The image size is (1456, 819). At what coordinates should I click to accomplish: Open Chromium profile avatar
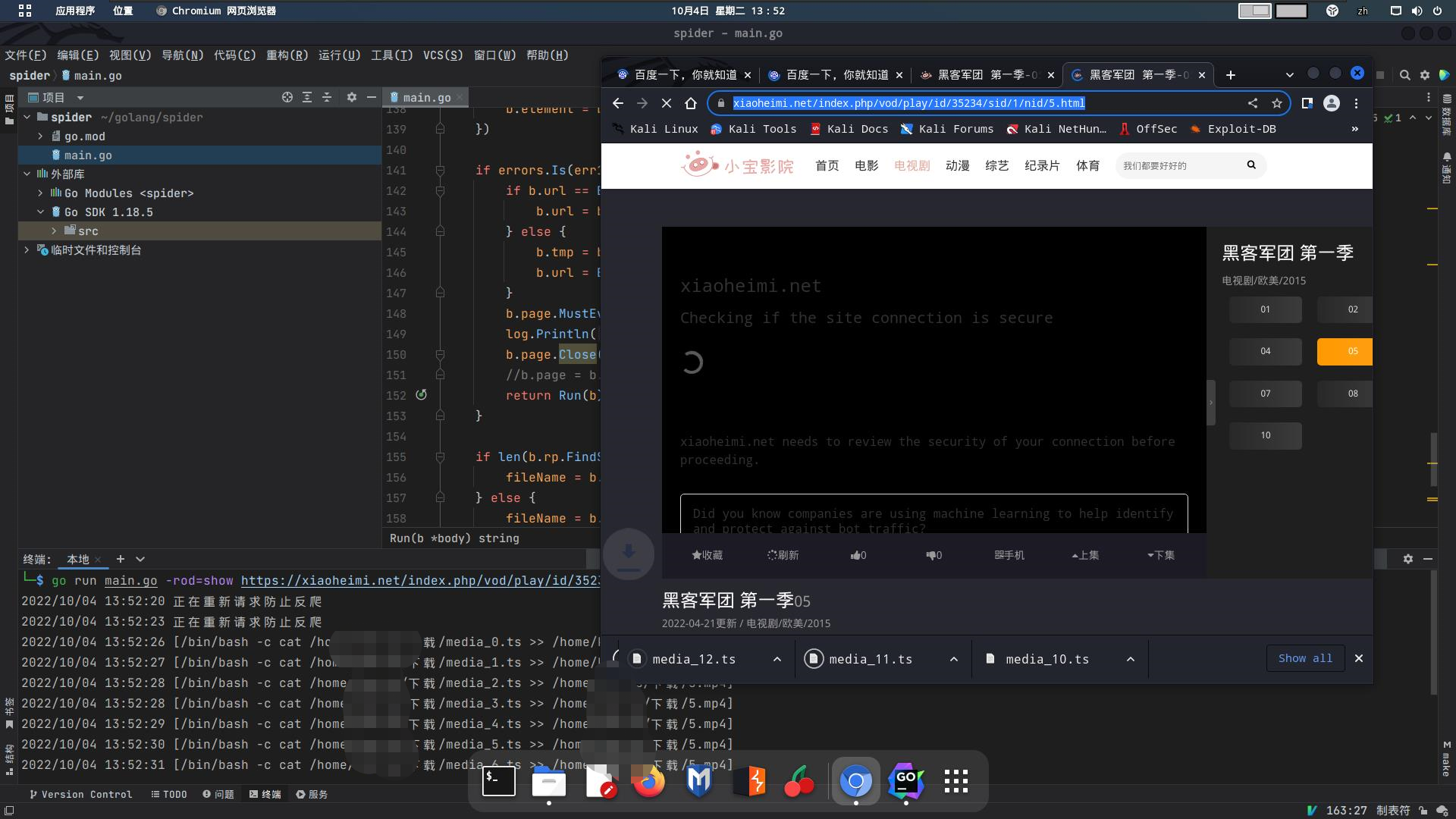click(x=1332, y=103)
